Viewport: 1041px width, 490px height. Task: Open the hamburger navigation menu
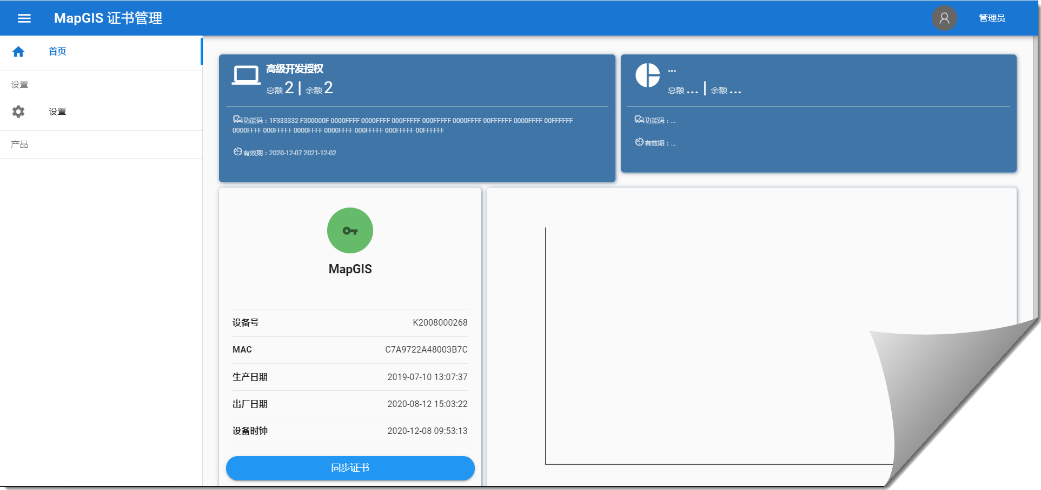tap(25, 18)
